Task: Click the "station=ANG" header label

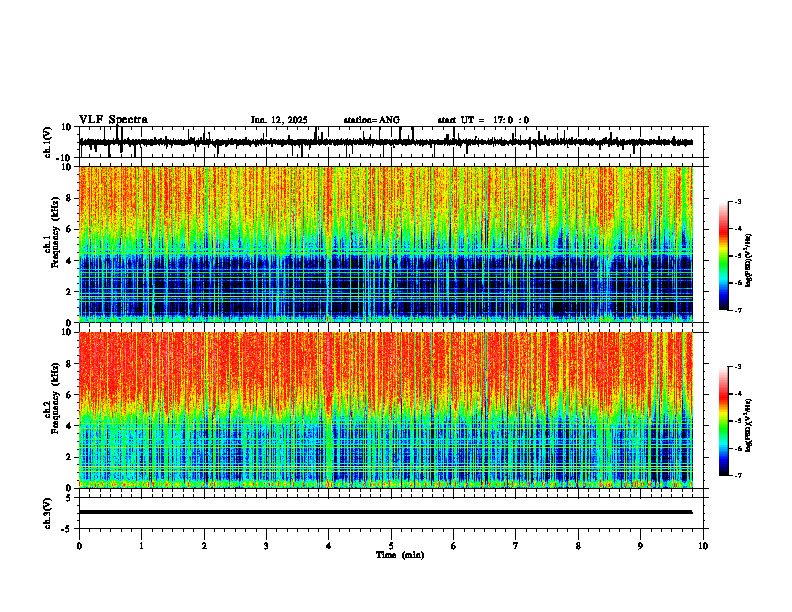Action: pos(371,120)
